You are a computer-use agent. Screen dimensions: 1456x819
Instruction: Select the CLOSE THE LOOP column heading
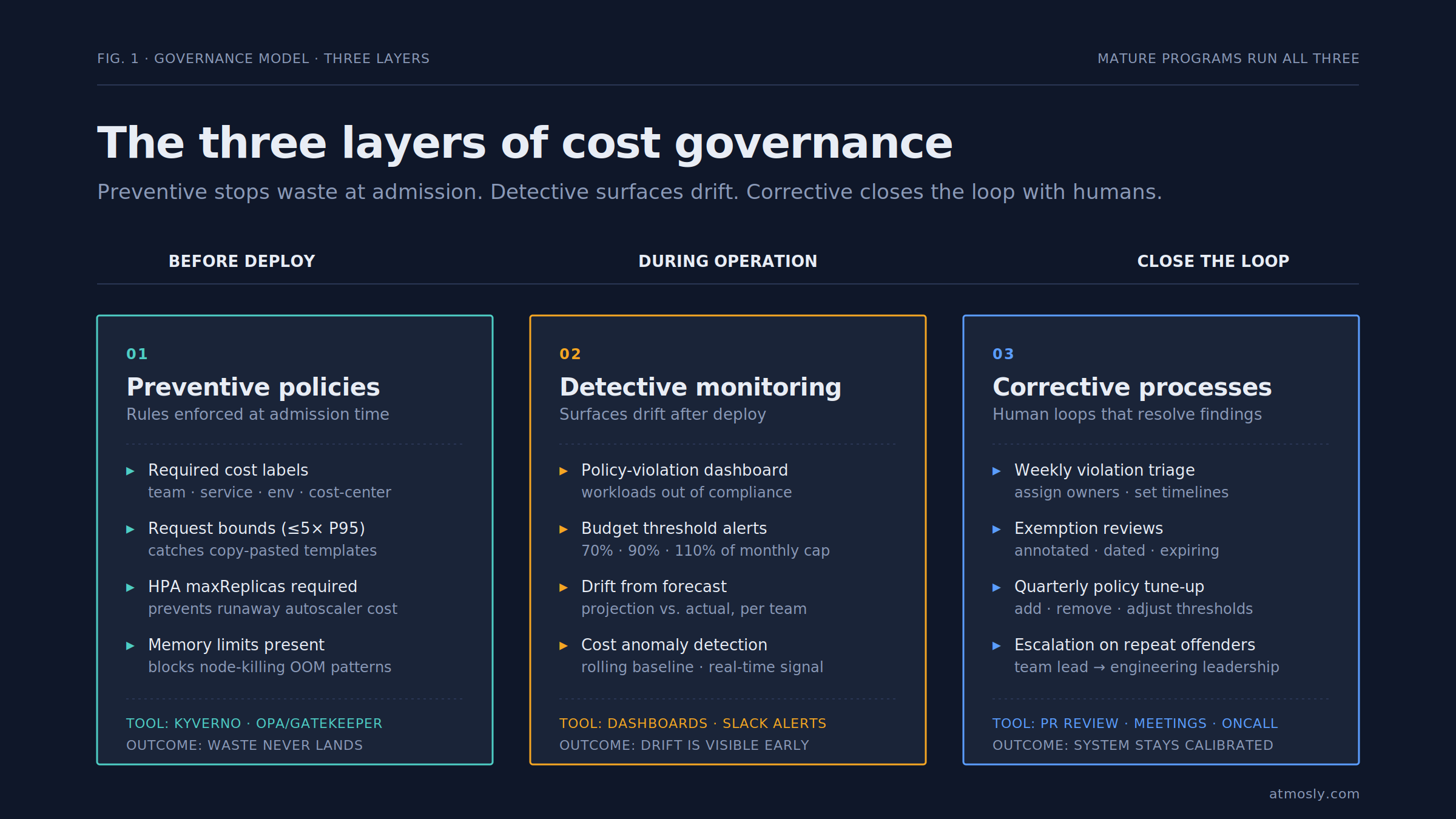click(1213, 261)
